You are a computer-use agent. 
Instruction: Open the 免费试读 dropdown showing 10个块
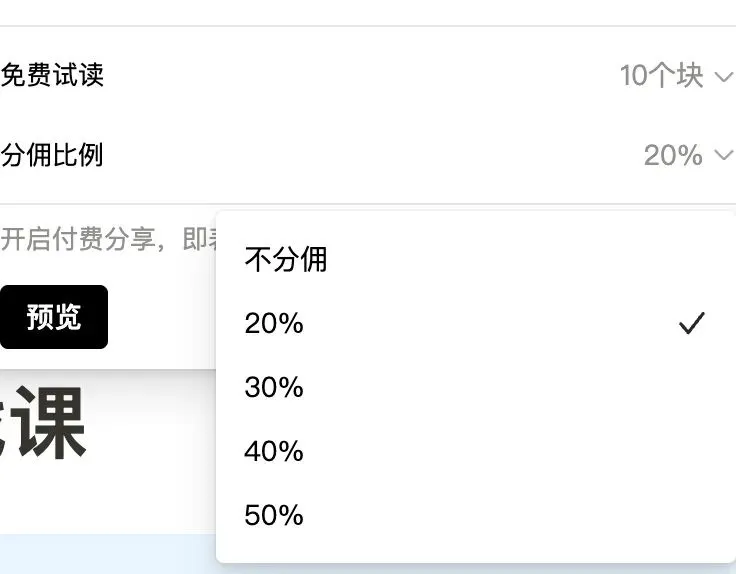(x=662, y=76)
